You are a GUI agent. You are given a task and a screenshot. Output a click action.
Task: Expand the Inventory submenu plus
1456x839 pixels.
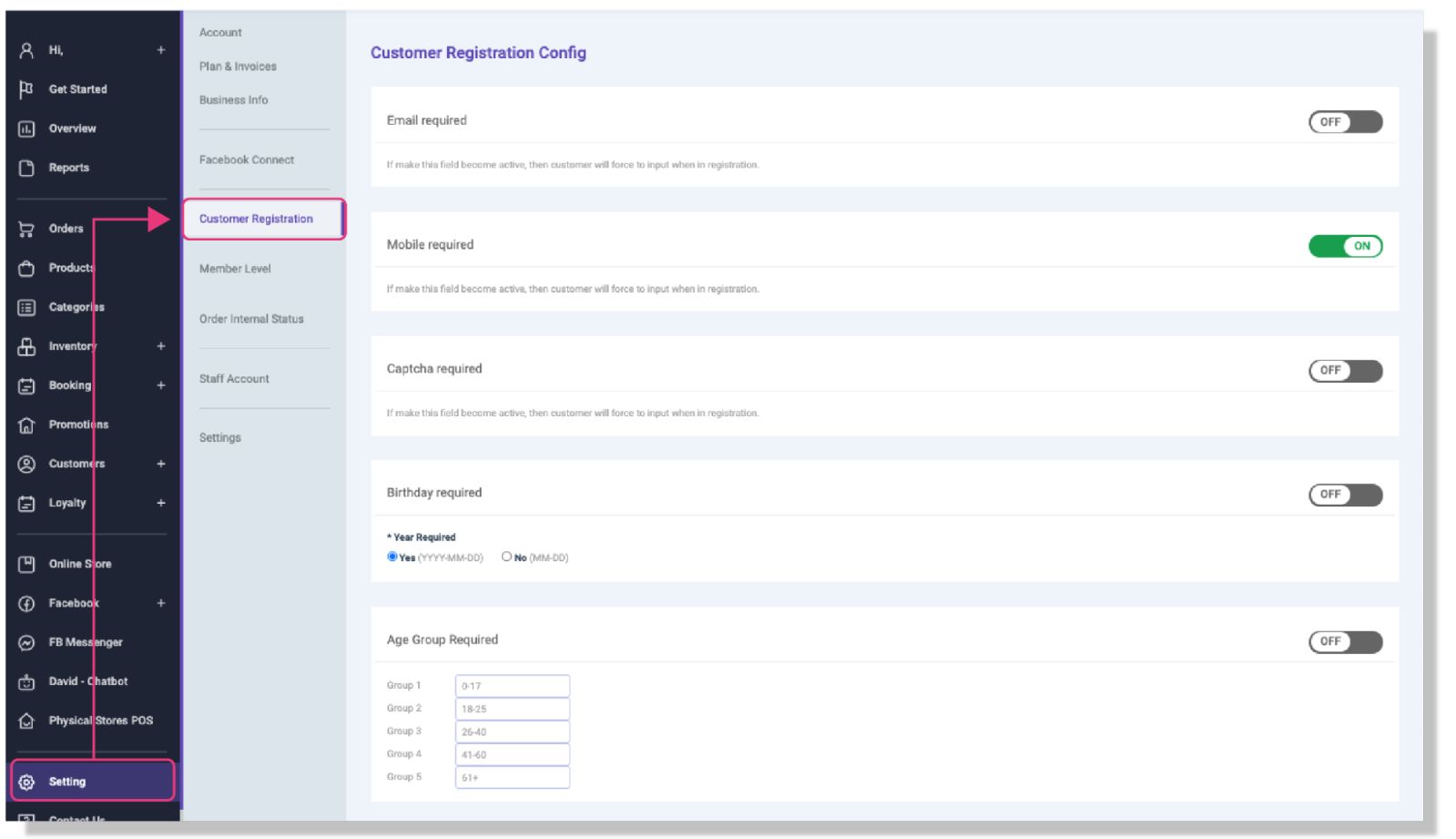point(161,346)
